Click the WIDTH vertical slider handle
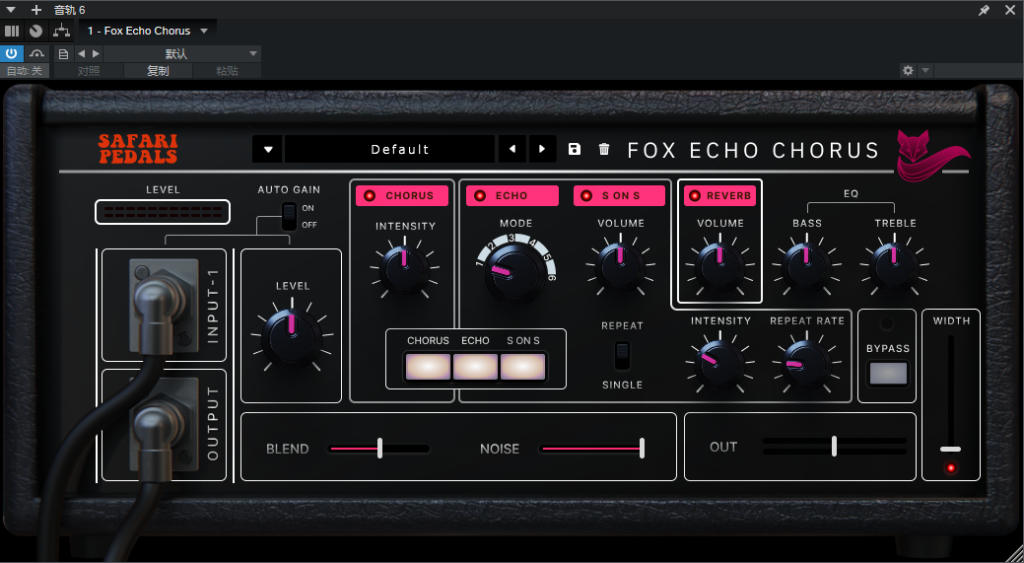Screen dimensions: 1024x563 pyautogui.click(x=950, y=449)
